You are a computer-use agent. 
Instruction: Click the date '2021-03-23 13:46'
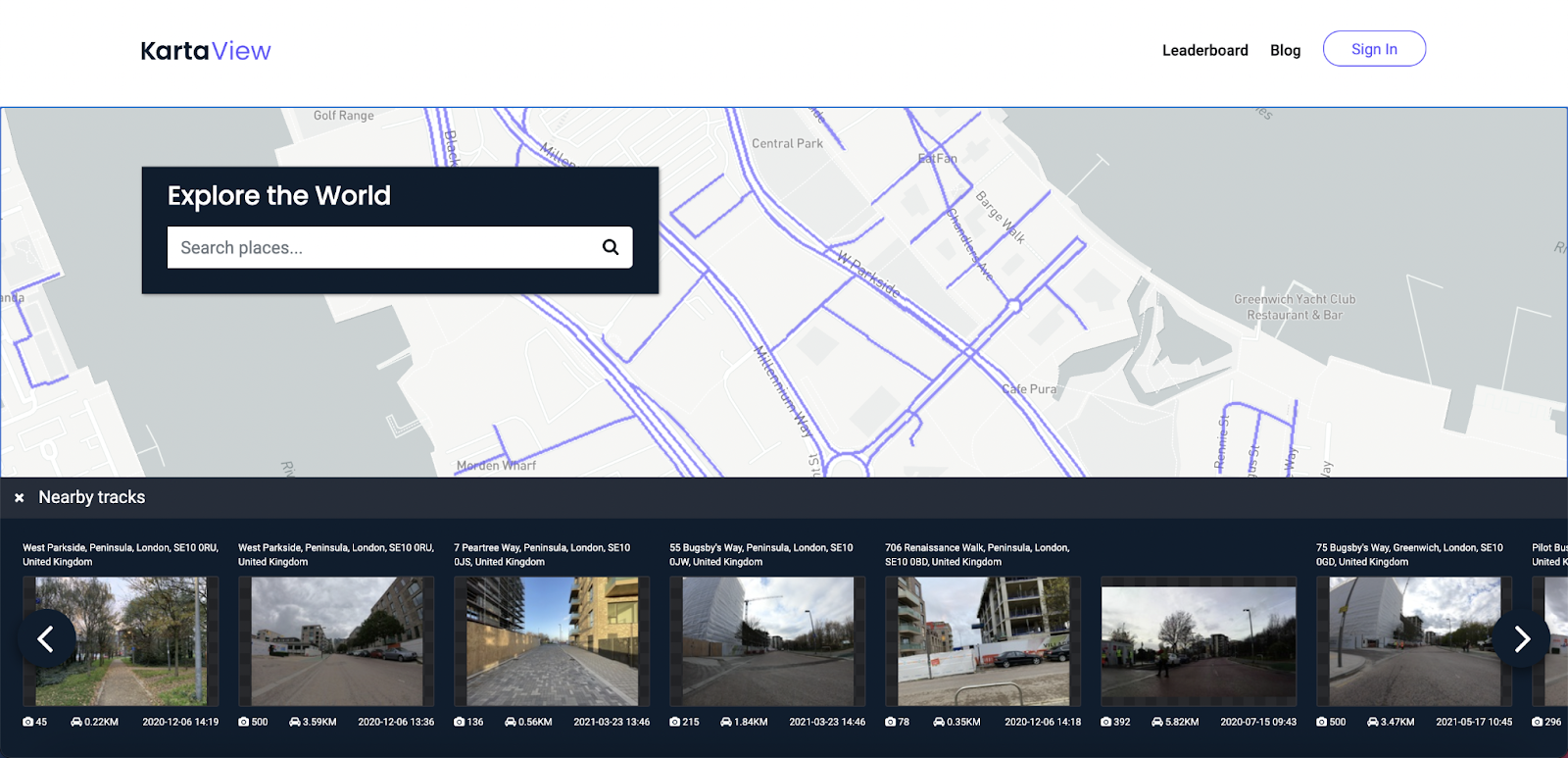point(612,722)
